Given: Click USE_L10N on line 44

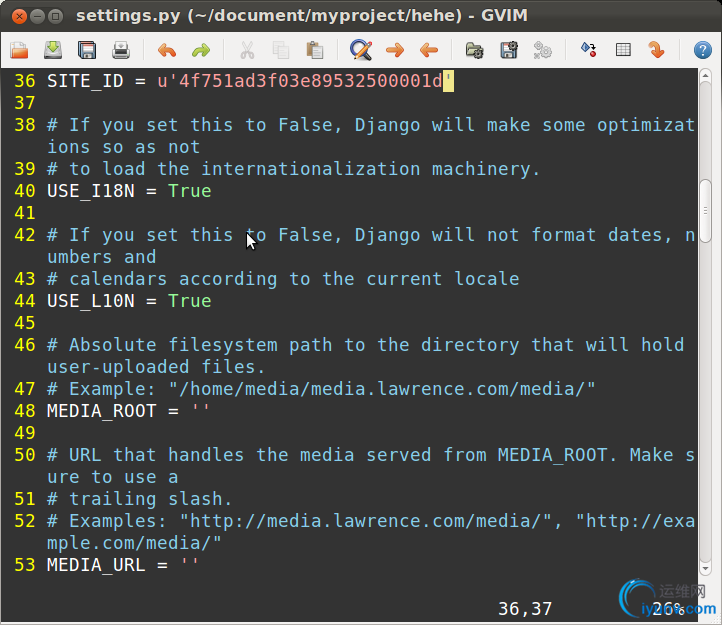Looking at the screenshot, I should click(x=91, y=301).
